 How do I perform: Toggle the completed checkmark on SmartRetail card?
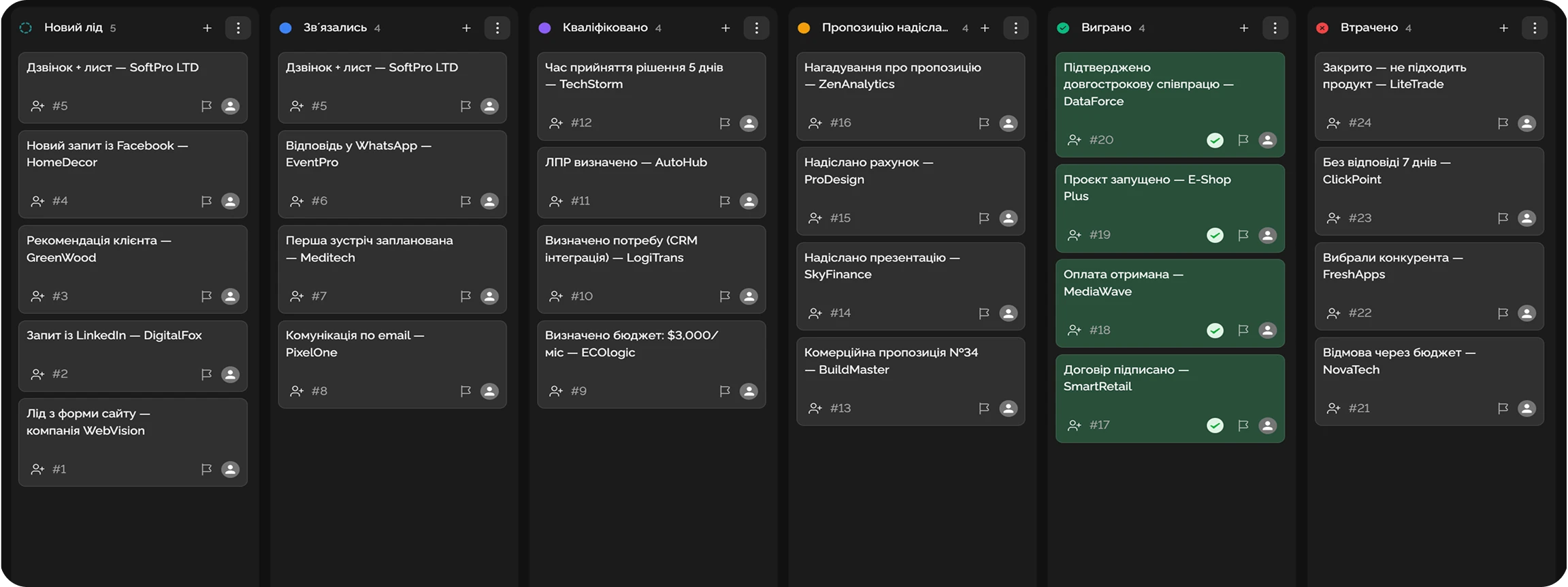coord(1215,426)
